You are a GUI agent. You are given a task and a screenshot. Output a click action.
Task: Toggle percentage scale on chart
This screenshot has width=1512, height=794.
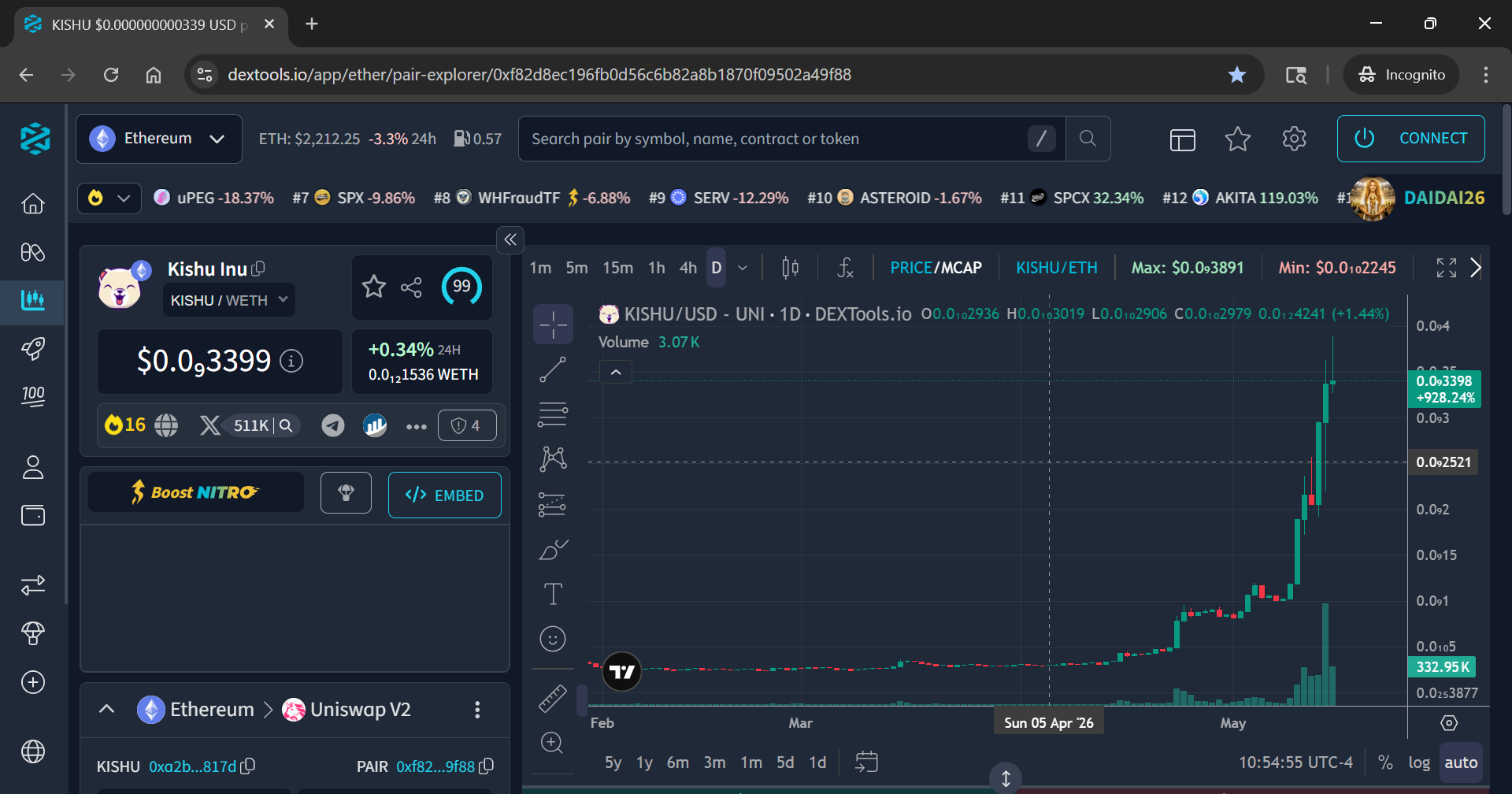point(1385,762)
